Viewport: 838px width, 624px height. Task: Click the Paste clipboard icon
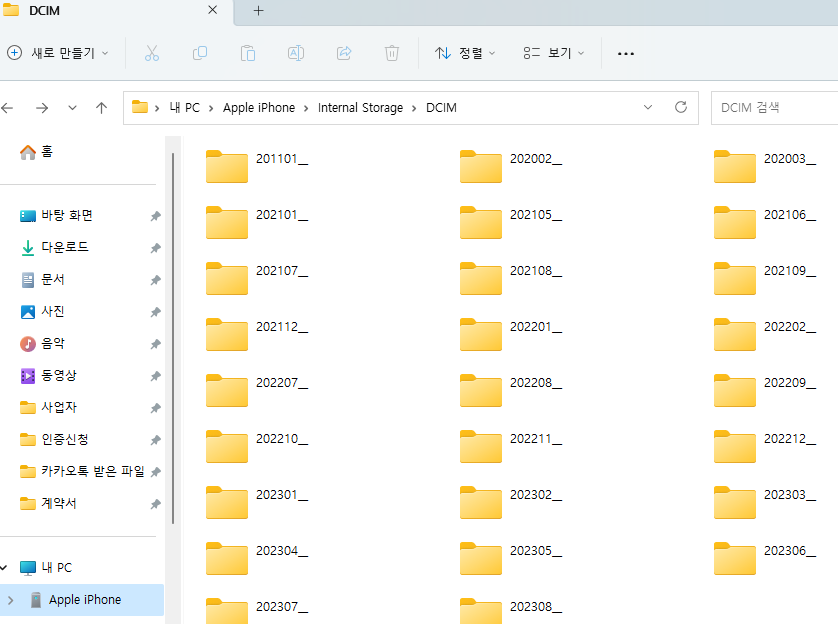point(248,53)
